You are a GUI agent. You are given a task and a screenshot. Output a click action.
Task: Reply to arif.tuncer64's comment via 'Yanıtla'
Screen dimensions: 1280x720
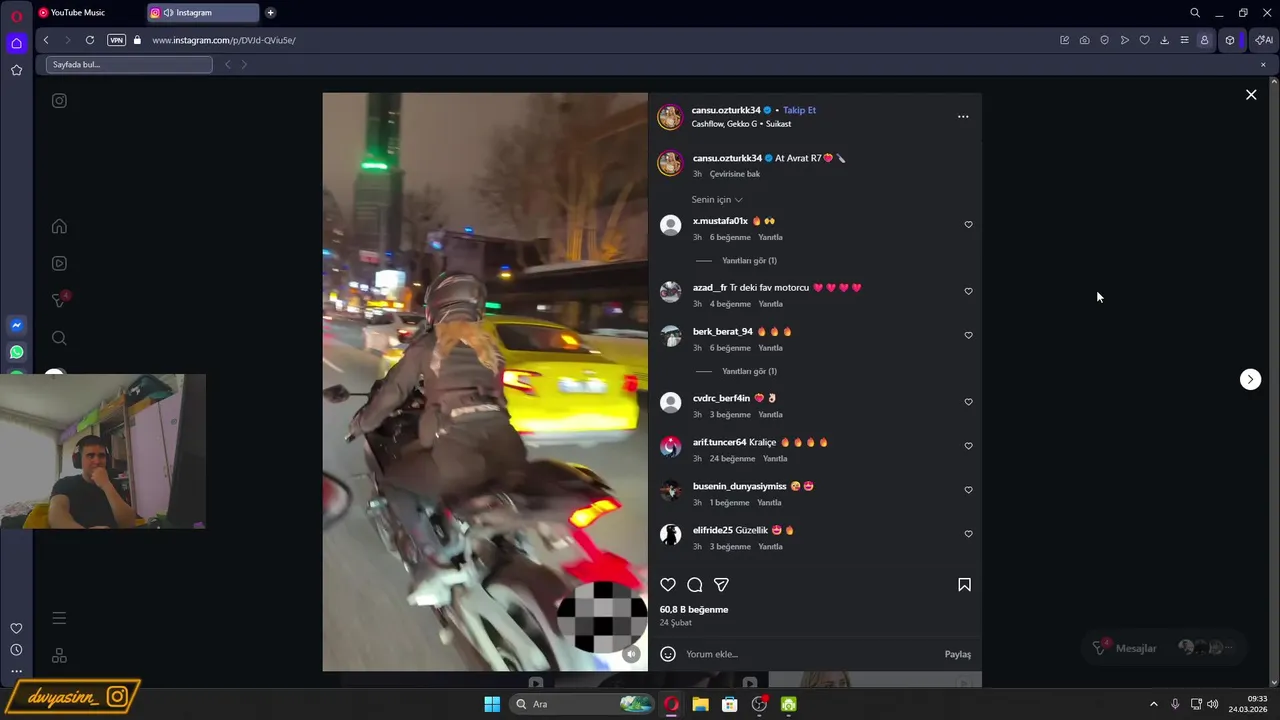(775, 459)
